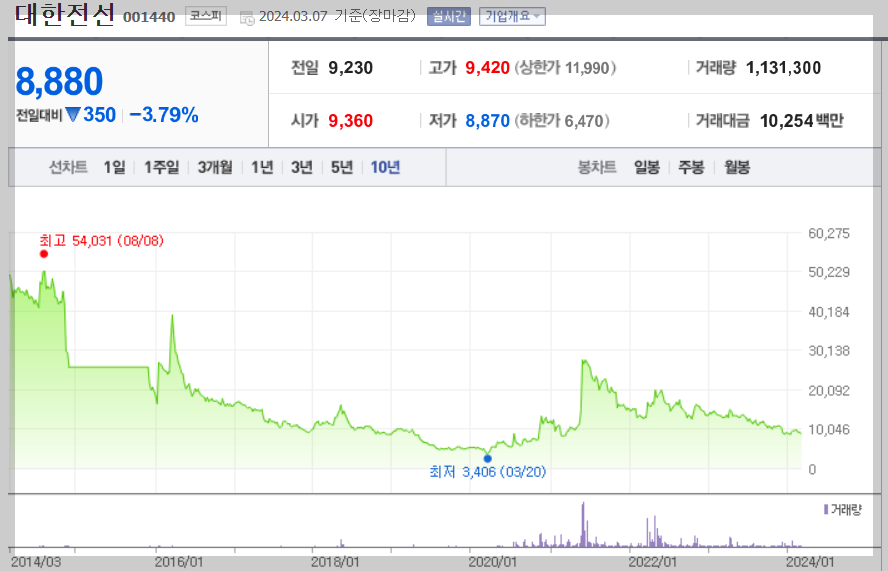Switch to 월봉 candle chart
The width and height of the screenshot is (888, 571).
pyautogui.click(x=737, y=167)
